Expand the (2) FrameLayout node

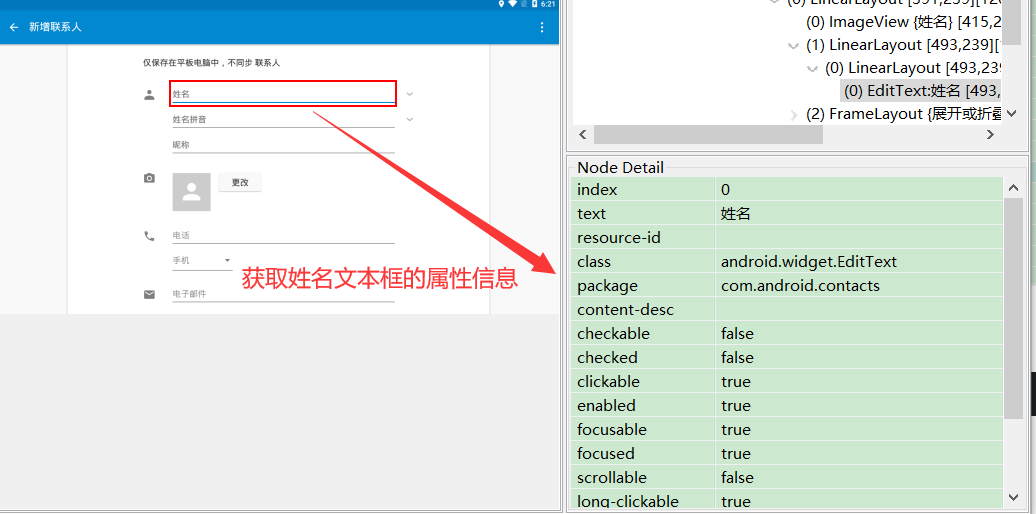794,115
